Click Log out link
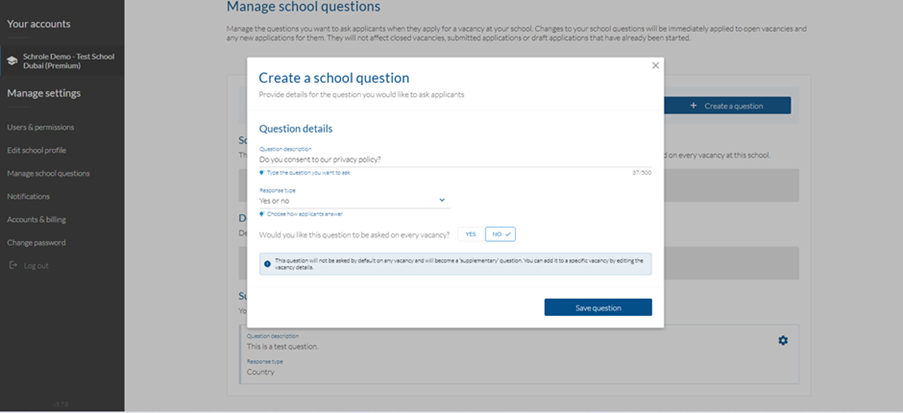903x413 pixels. (36, 266)
